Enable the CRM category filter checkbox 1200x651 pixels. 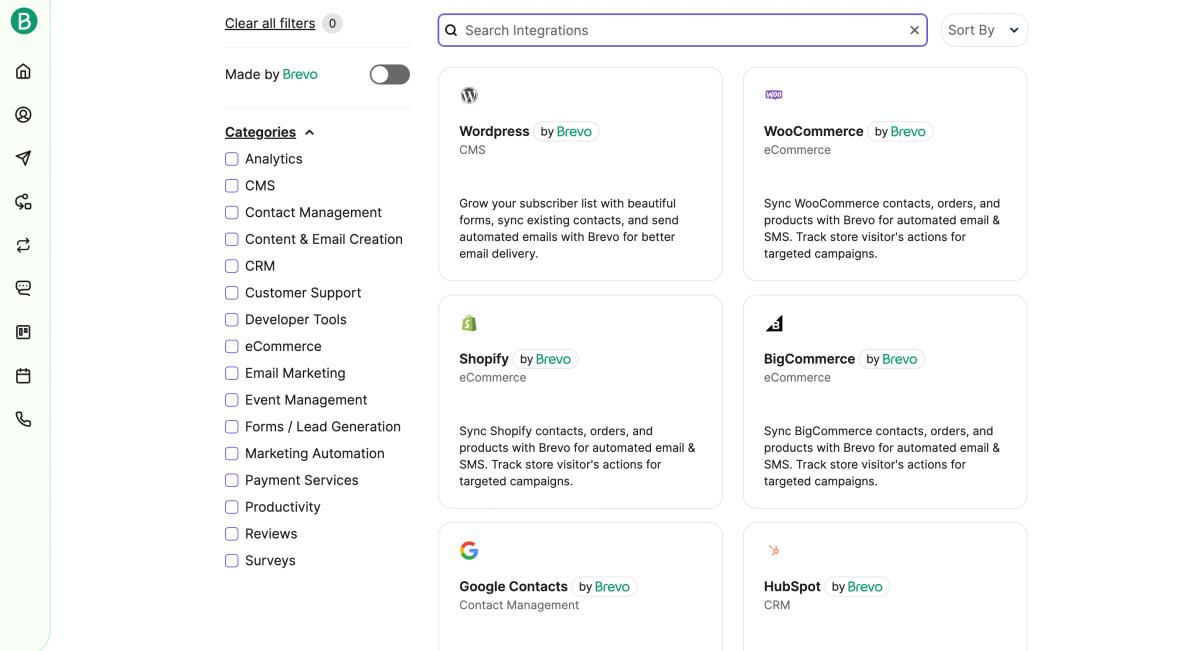[x=232, y=266]
